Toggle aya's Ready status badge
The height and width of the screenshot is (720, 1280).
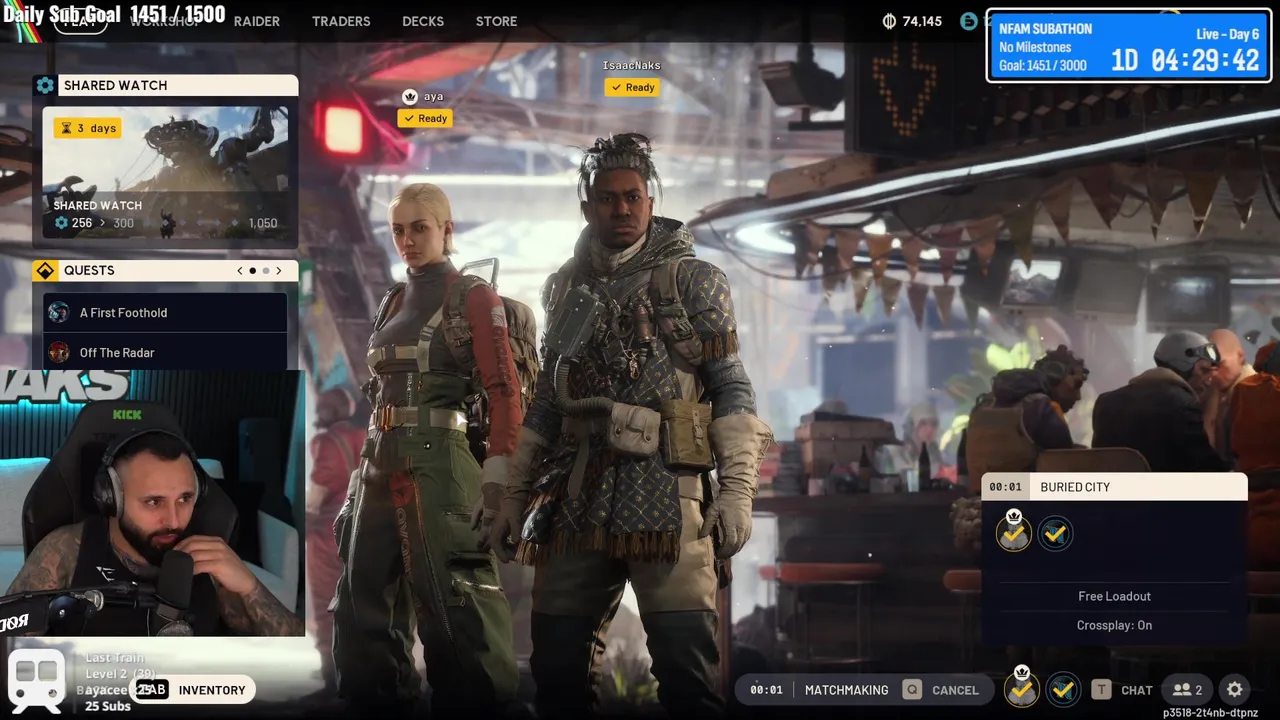[425, 118]
